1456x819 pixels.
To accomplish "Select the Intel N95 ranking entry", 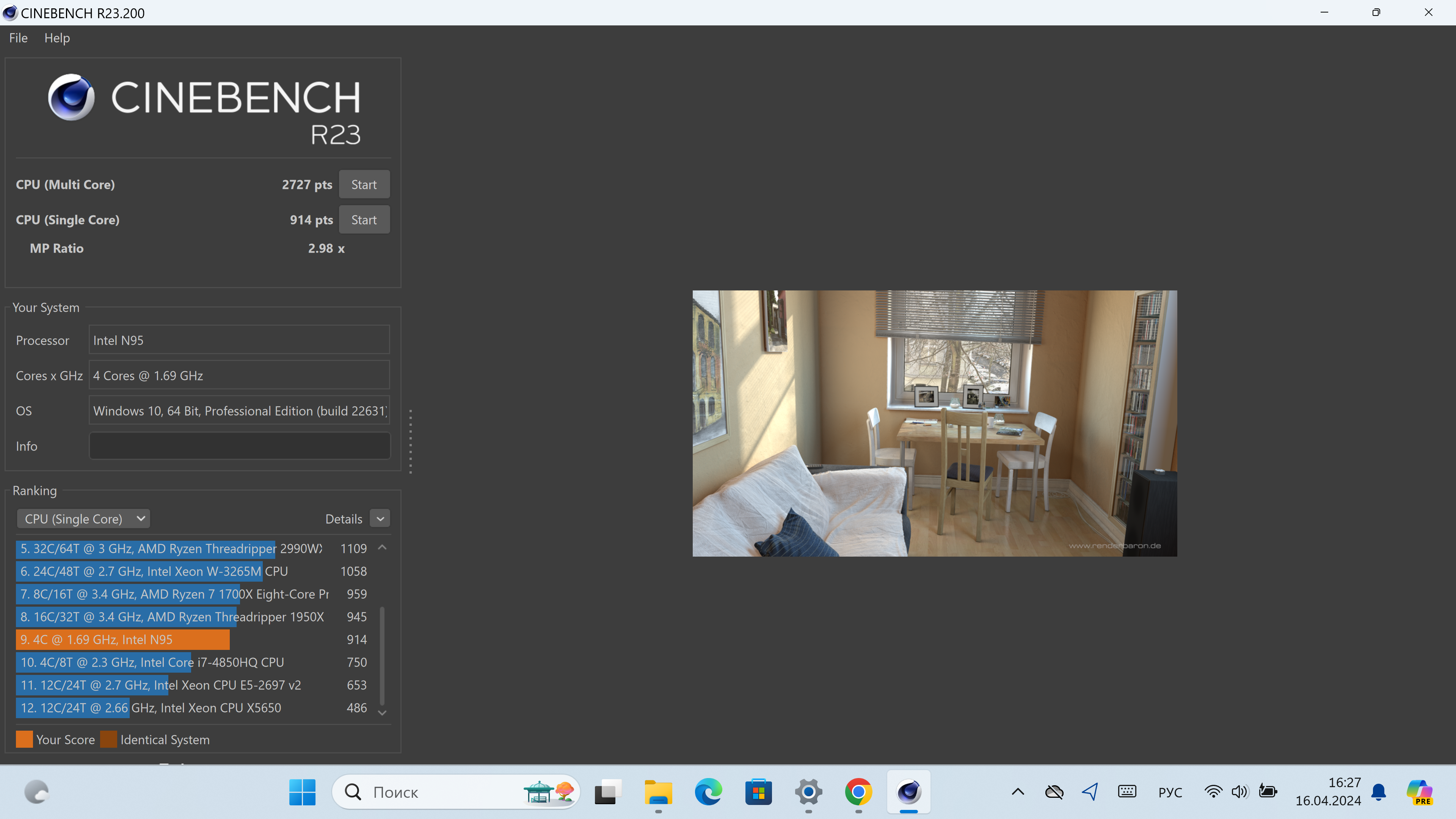I will [122, 639].
